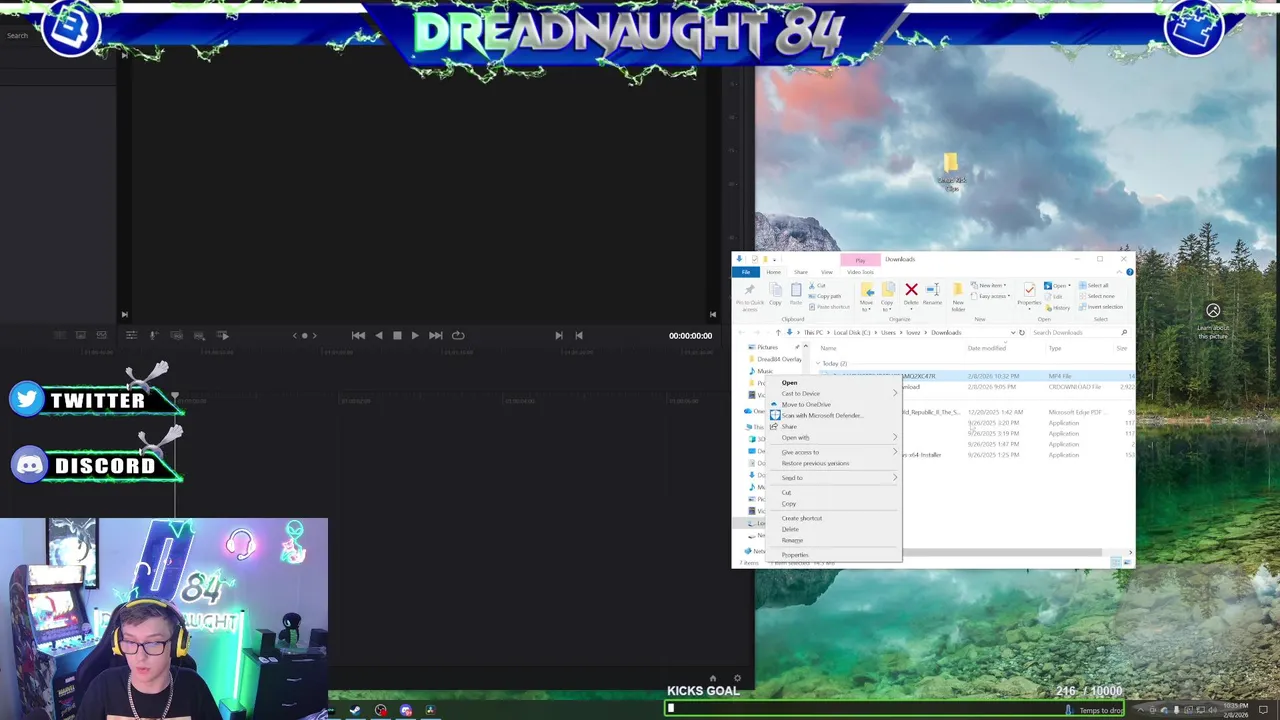
Task: Click the Rename icon in the ribbon
Action: coord(932,291)
